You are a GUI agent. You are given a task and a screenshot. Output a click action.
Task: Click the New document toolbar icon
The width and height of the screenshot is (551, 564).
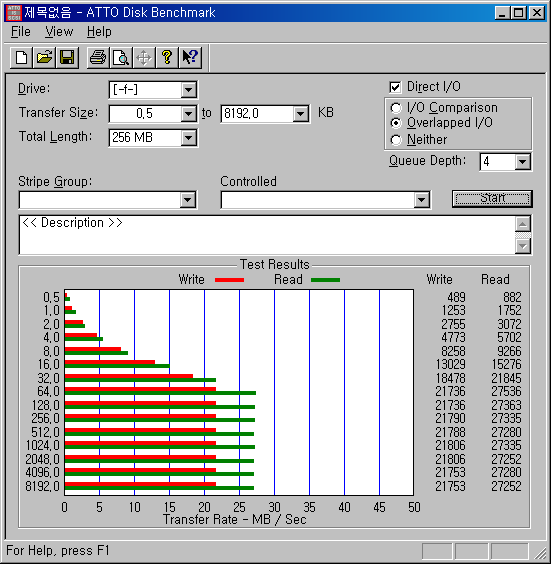(21, 58)
